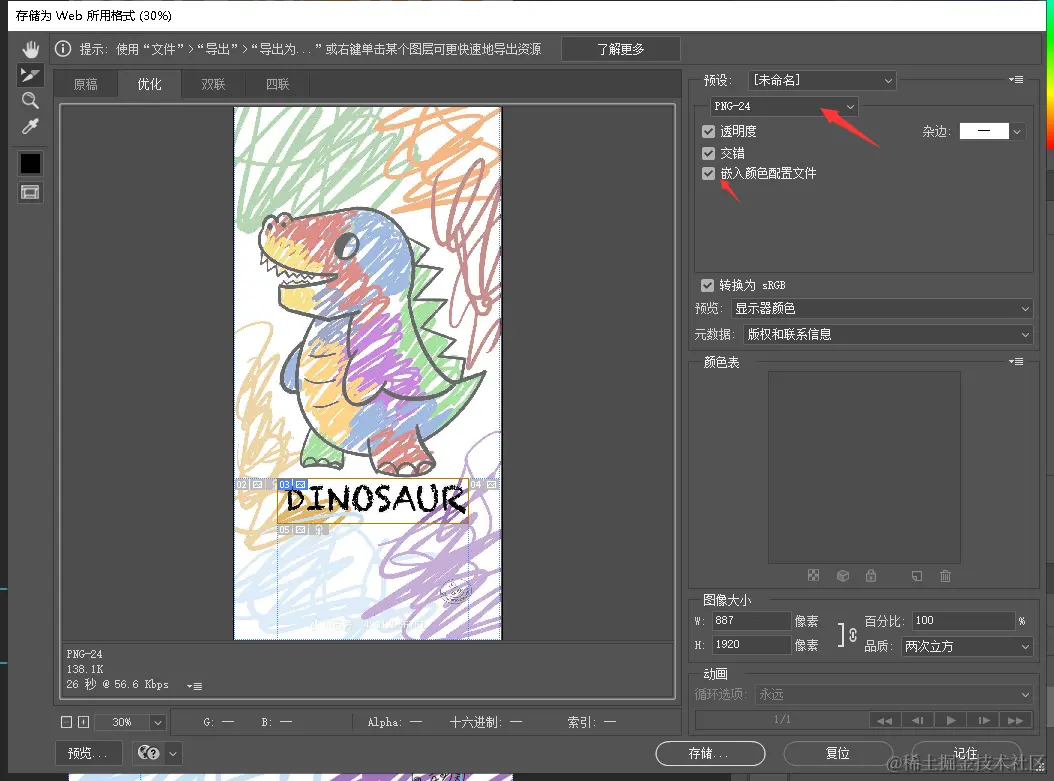Click slice 04 badge in preview
The height and width of the screenshot is (781, 1054).
coord(483,484)
